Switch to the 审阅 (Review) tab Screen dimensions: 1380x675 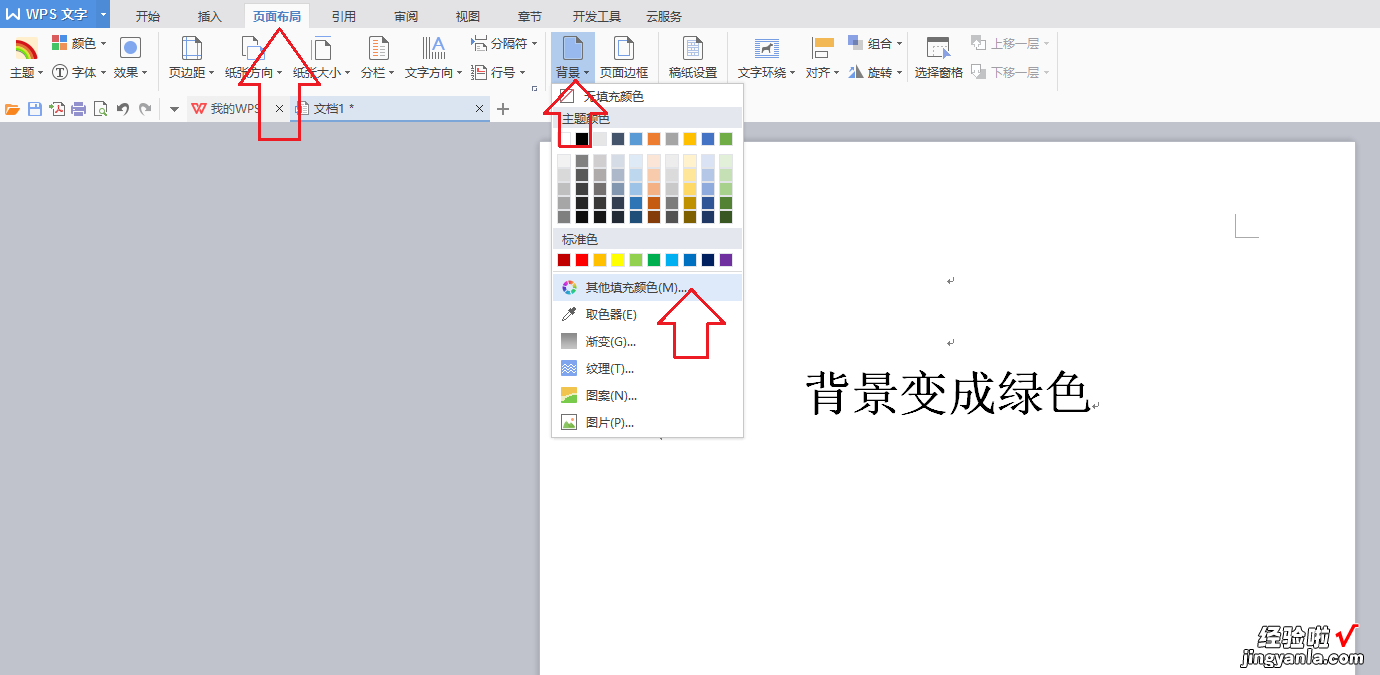(x=406, y=16)
